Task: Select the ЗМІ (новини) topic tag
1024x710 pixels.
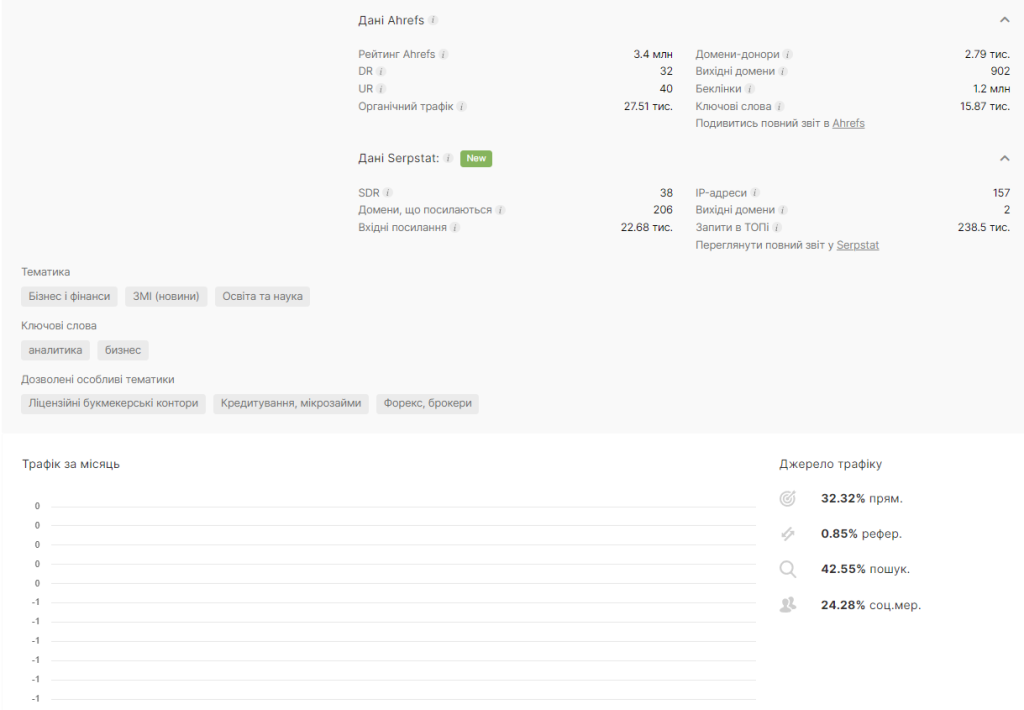Action: [x=167, y=297]
